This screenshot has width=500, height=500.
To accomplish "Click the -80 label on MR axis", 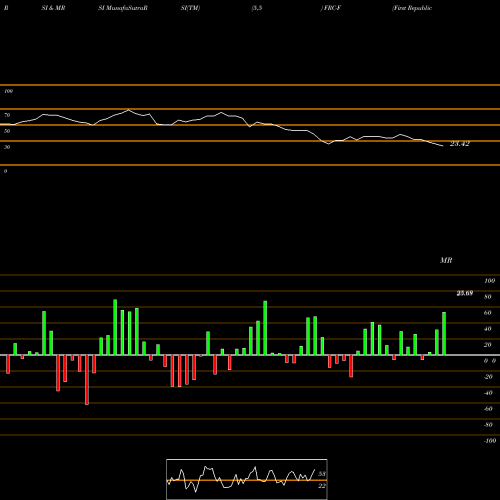I will [488, 425].
